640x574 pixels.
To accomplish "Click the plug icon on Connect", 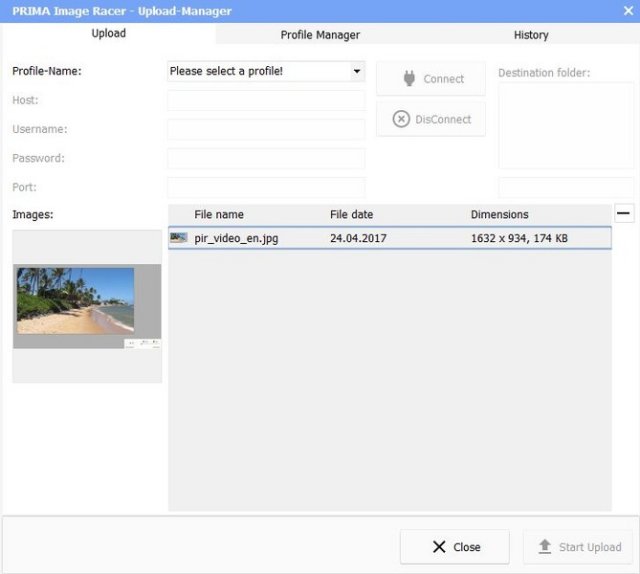I will (409, 79).
